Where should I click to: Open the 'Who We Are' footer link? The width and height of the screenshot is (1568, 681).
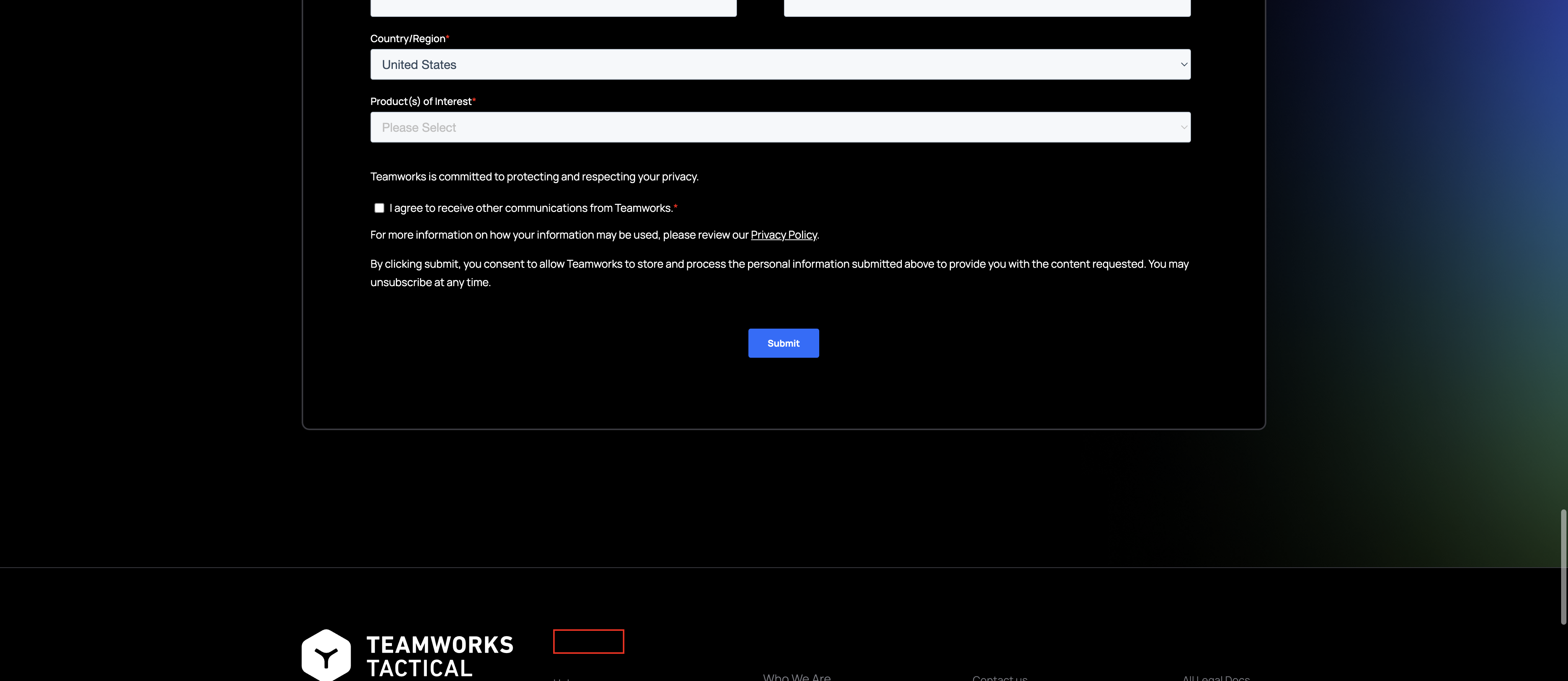796,677
